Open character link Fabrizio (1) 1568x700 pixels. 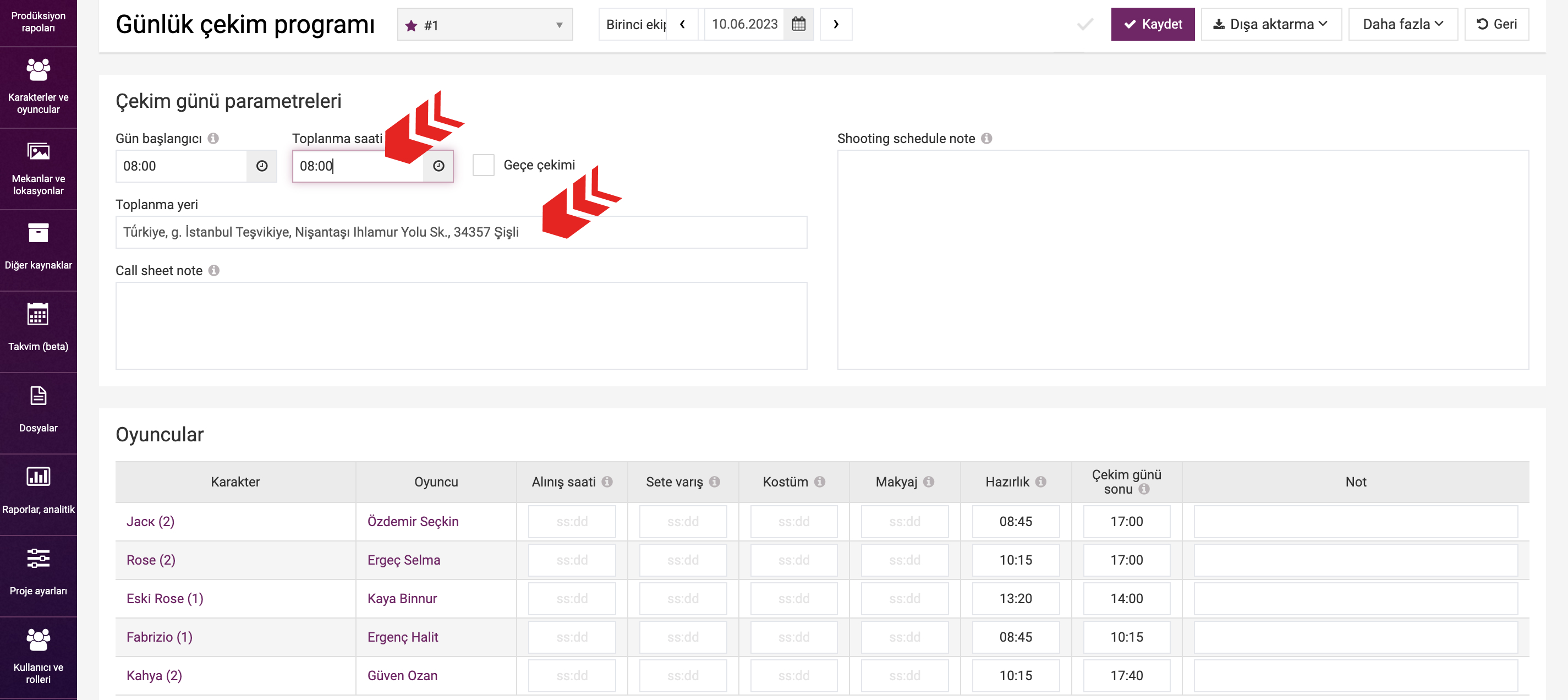coord(160,637)
